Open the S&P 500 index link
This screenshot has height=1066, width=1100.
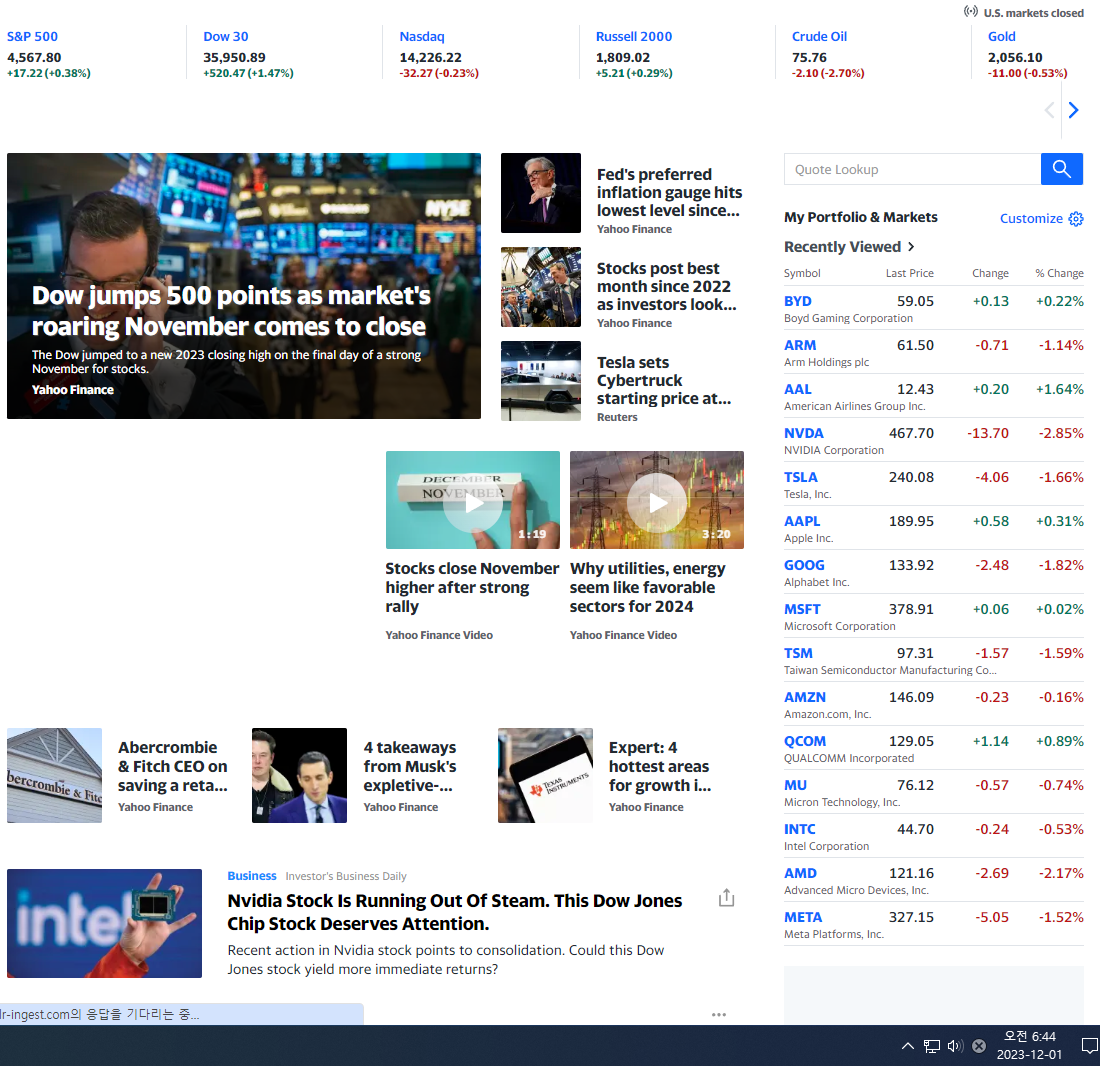click(x=32, y=36)
